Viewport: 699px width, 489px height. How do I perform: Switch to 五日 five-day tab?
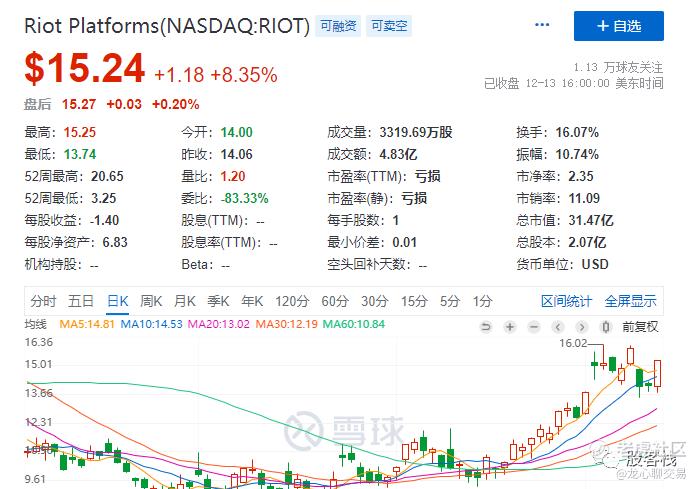tap(81, 301)
